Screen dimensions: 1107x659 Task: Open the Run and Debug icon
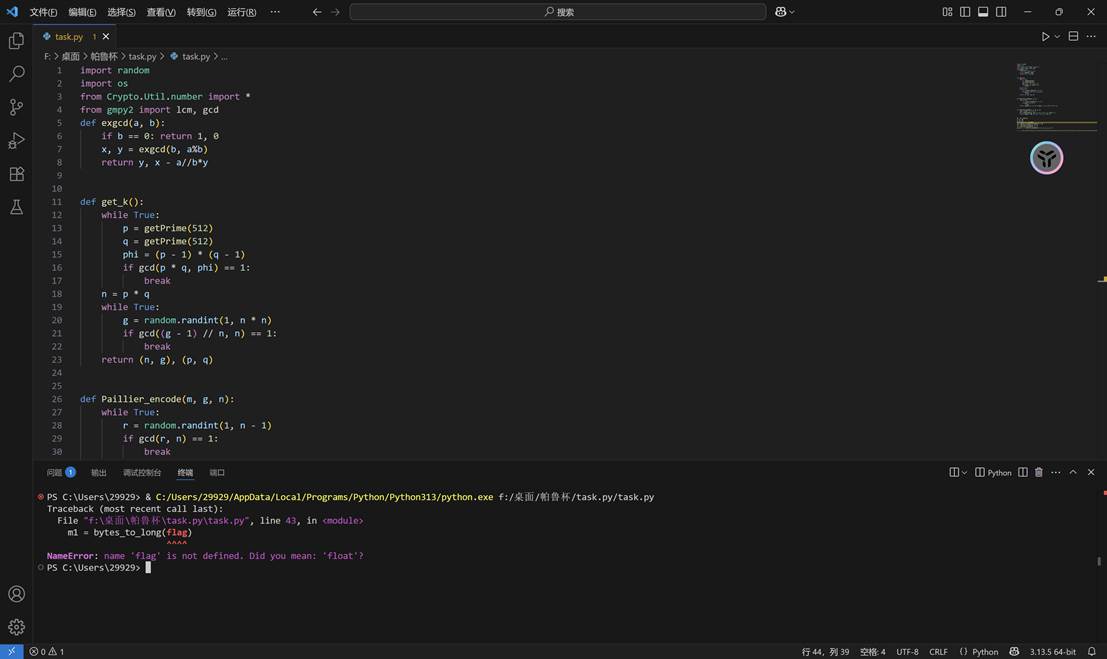tap(15, 140)
